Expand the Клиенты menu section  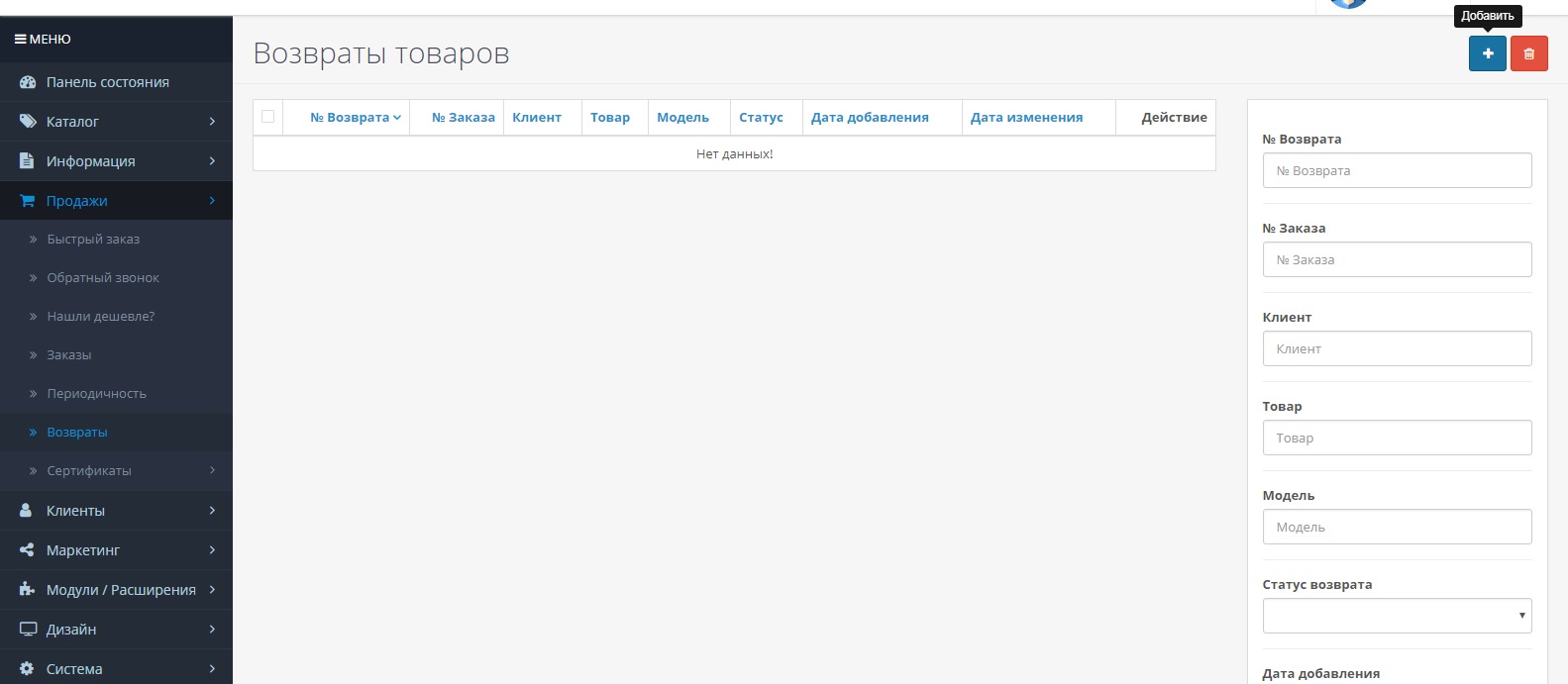(116, 511)
